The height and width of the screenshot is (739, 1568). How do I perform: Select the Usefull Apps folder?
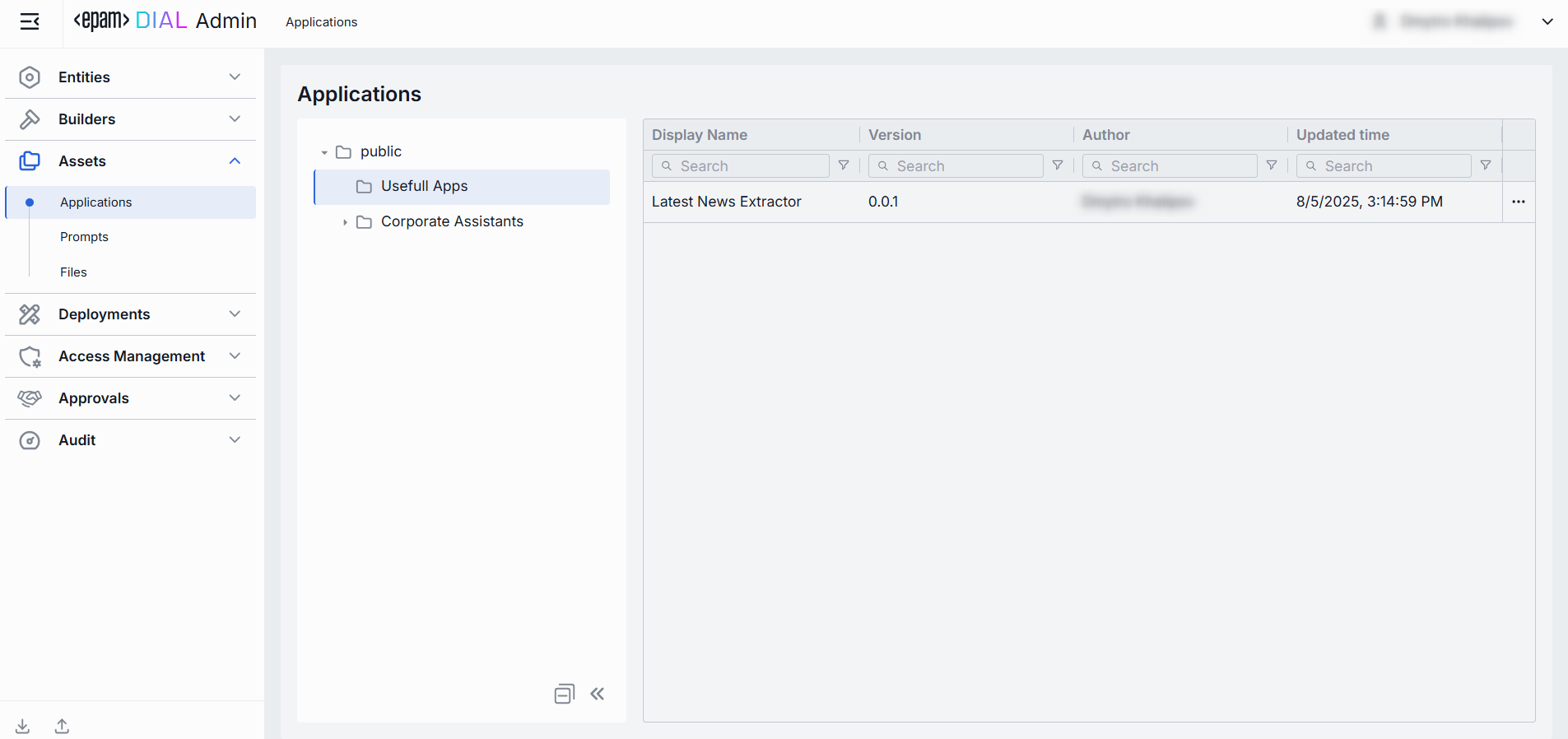[424, 187]
